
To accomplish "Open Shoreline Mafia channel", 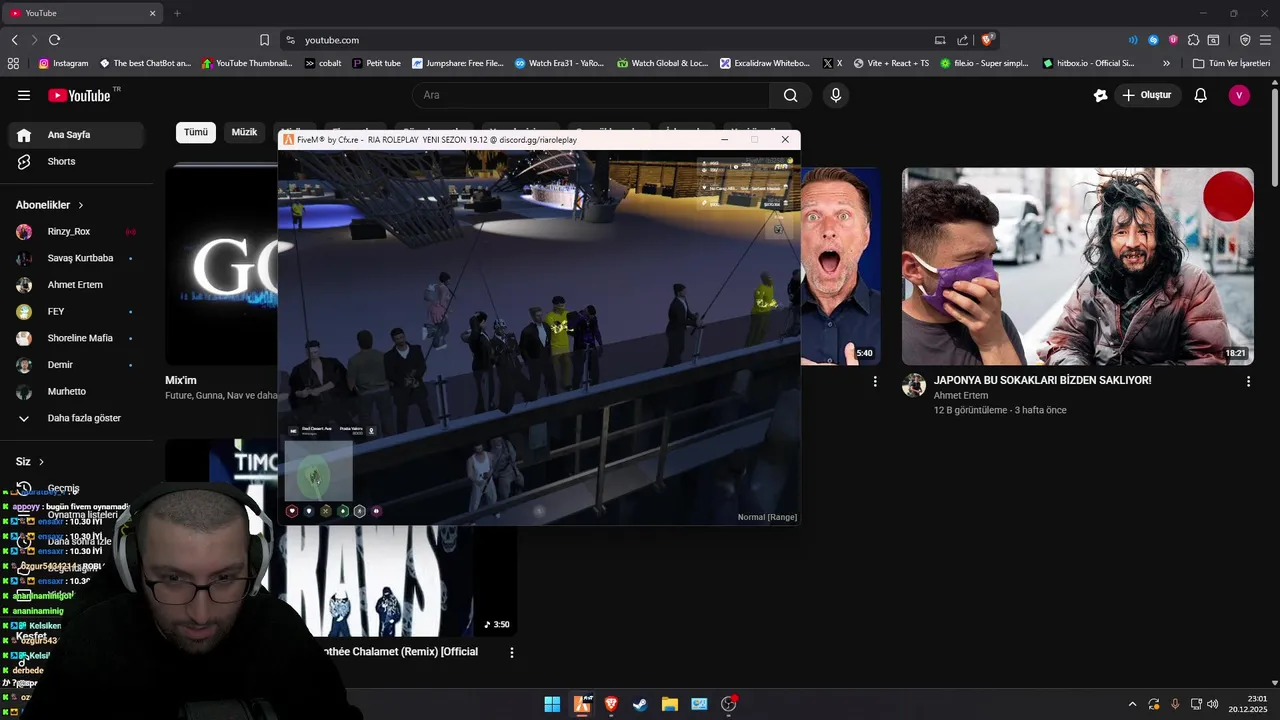I will point(76,338).
